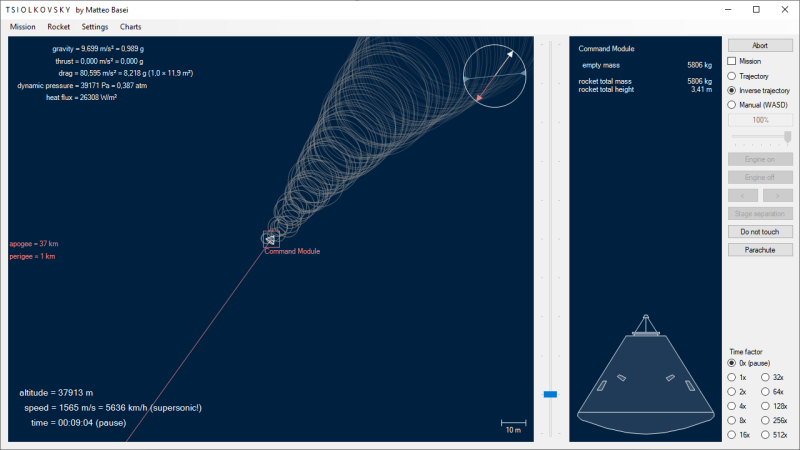Open the Charts menu
Screen dimensions: 800x450
point(130,27)
